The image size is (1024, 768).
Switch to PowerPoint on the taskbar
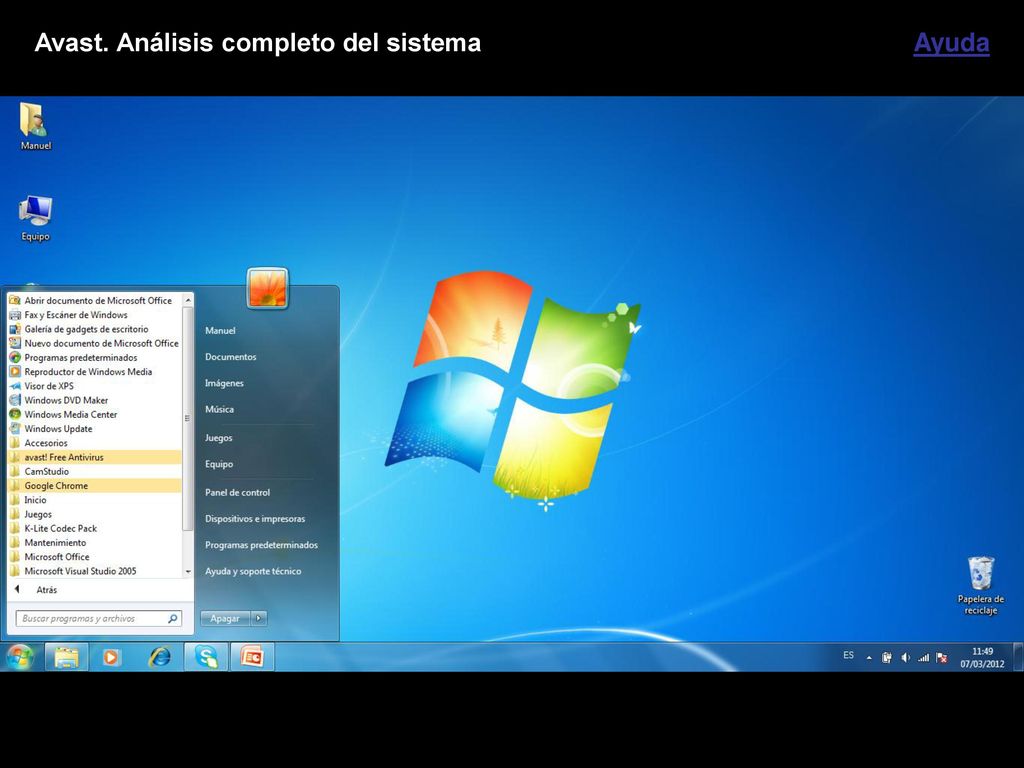[x=252, y=657]
